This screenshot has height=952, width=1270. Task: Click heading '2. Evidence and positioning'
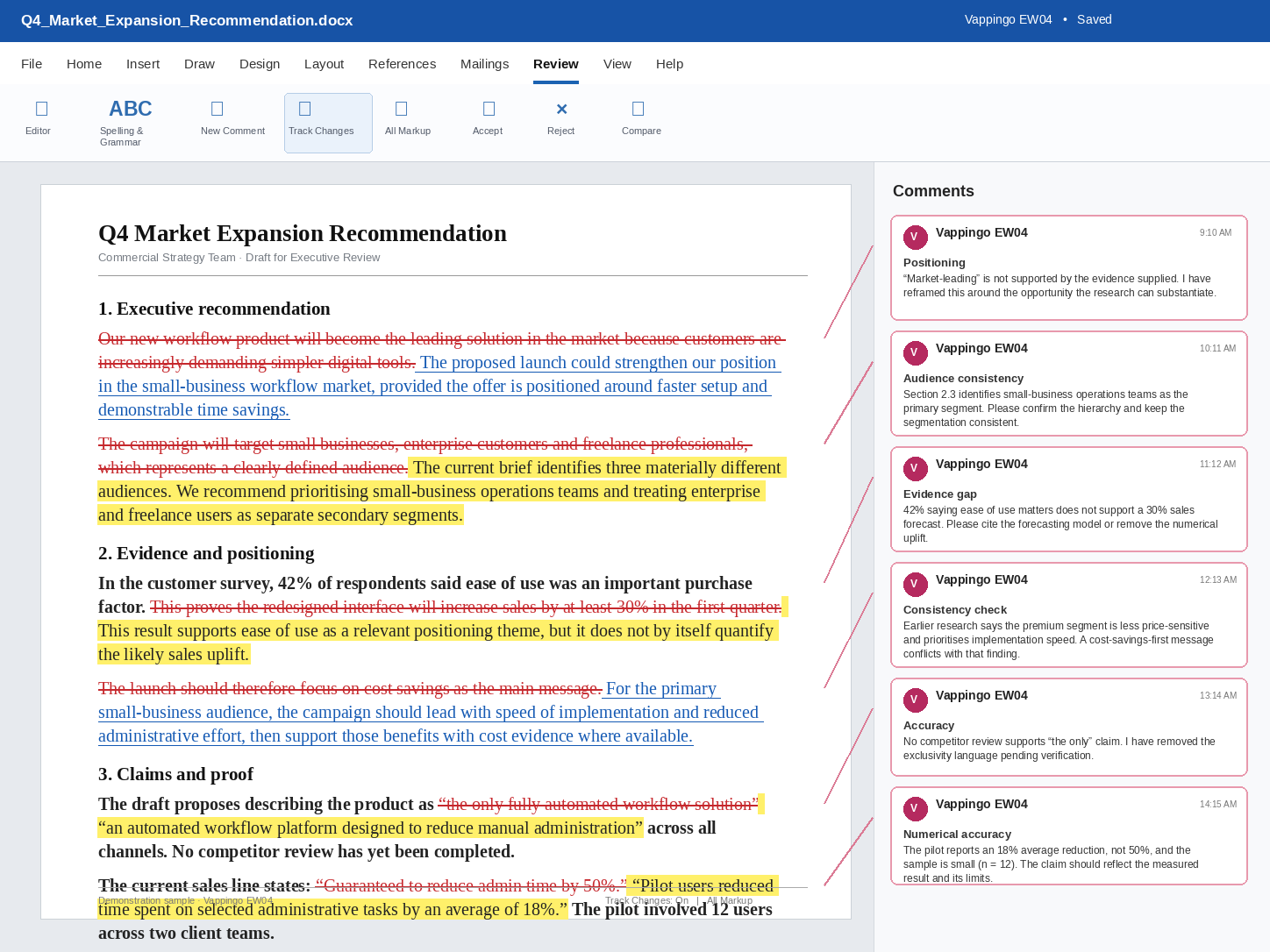click(x=206, y=553)
